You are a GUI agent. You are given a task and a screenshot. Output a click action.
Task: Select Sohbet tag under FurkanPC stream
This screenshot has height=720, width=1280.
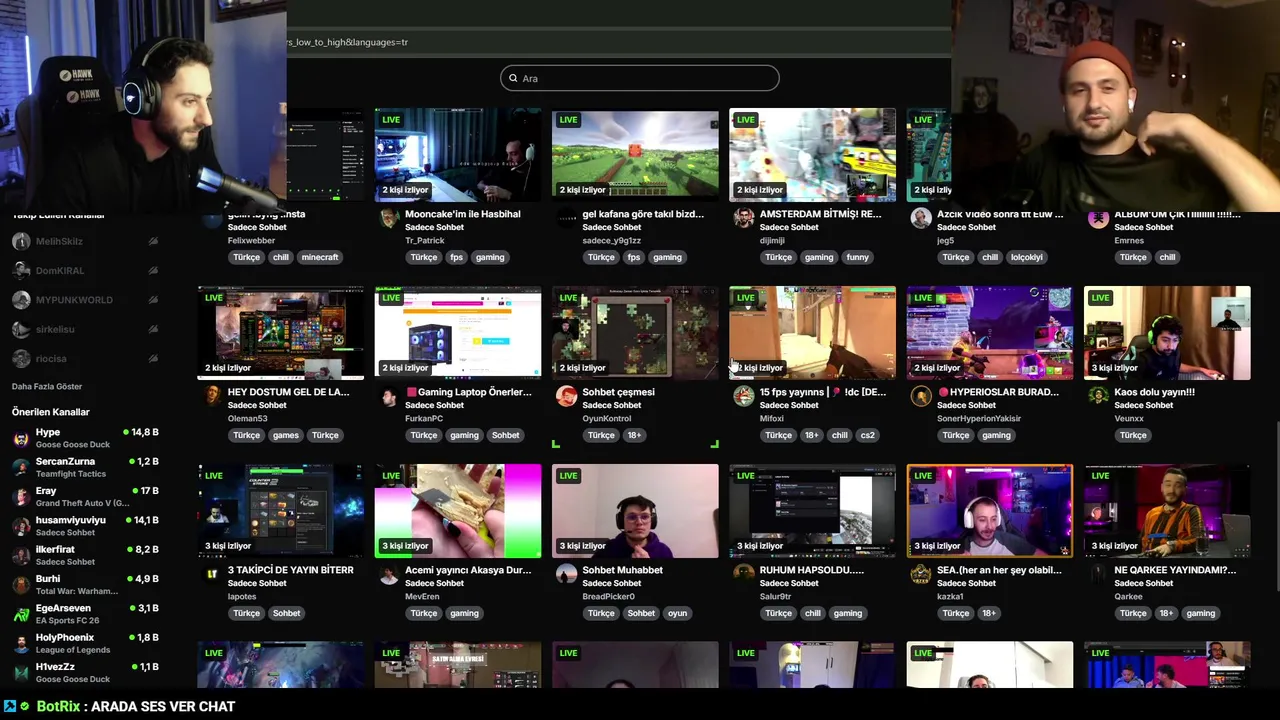click(505, 435)
